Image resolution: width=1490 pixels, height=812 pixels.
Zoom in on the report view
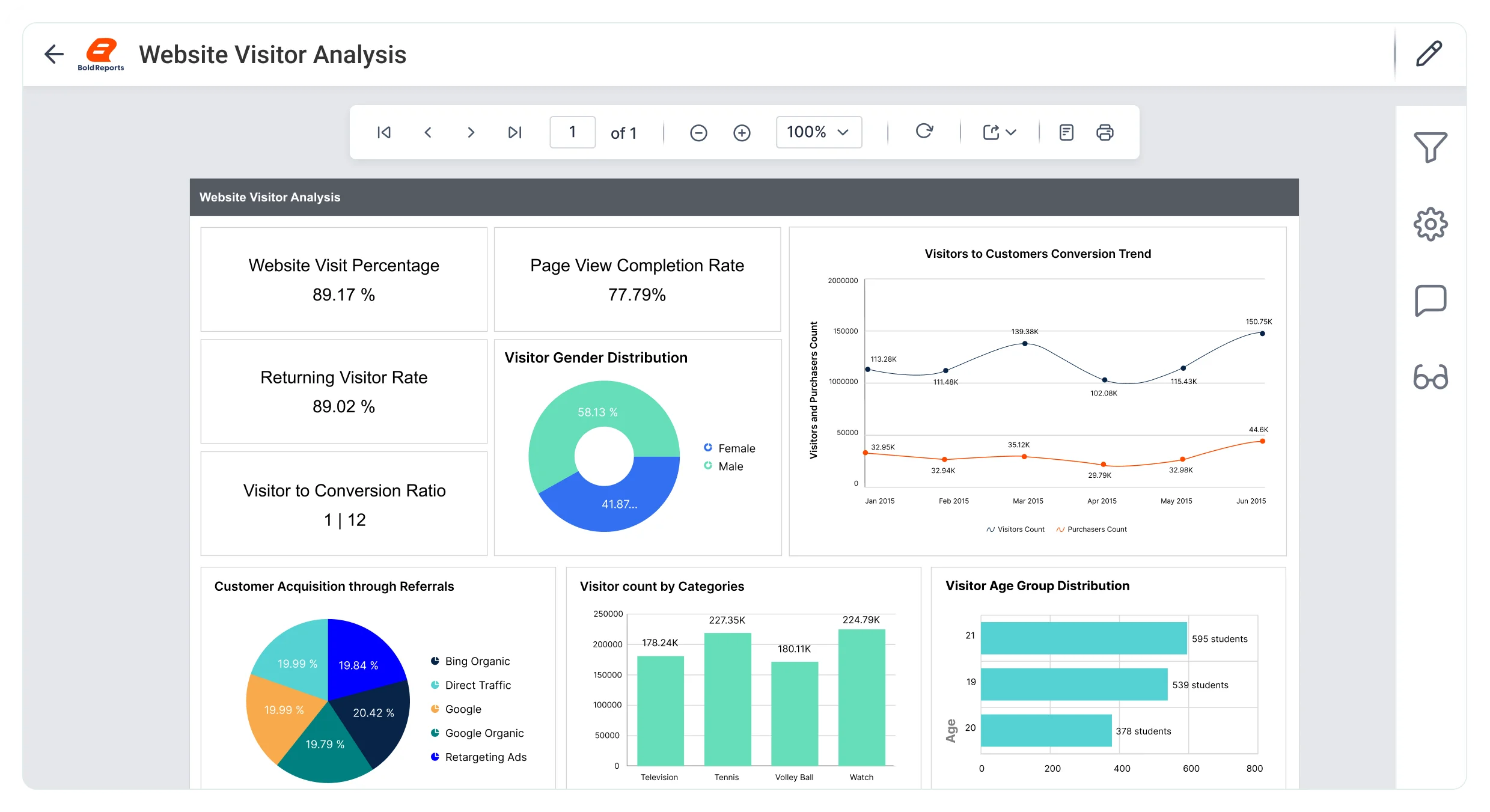pos(742,132)
